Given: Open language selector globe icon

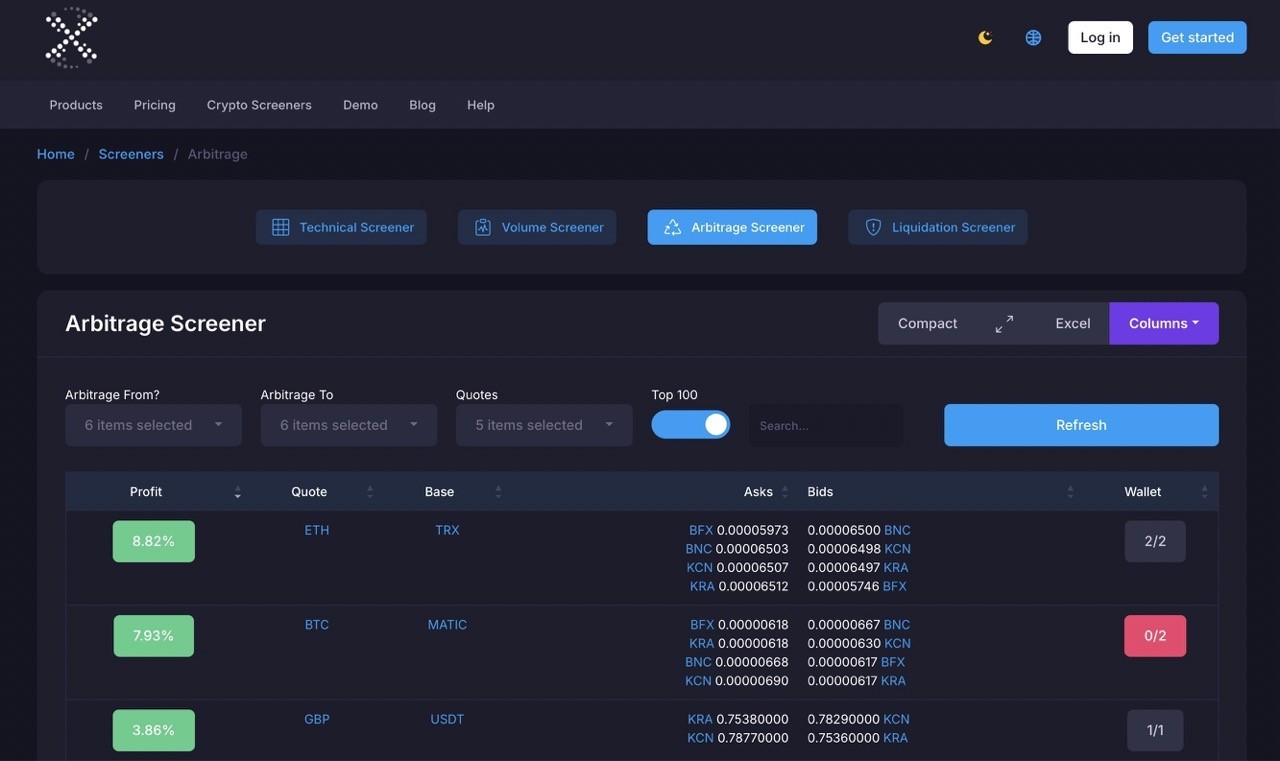Looking at the screenshot, I should pyautogui.click(x=1033, y=38).
